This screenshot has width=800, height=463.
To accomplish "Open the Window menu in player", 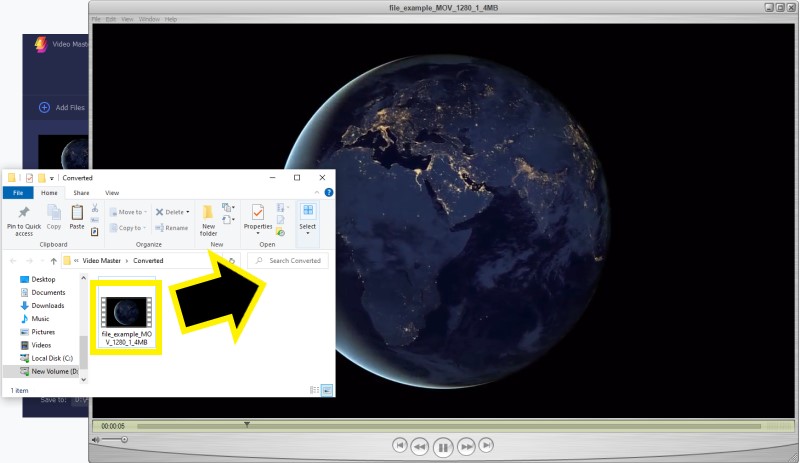I will pos(149,19).
